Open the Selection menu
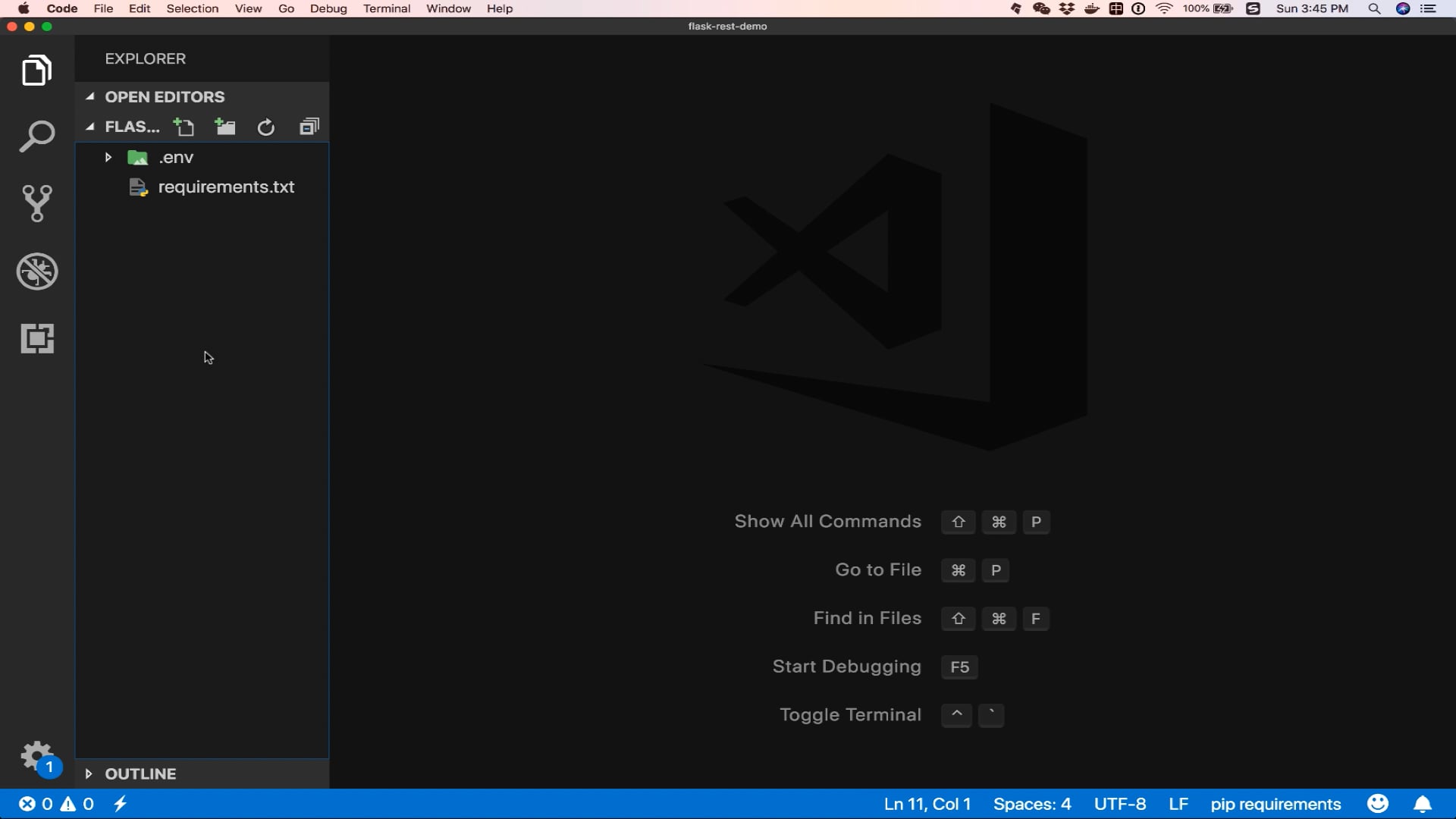 (x=192, y=8)
